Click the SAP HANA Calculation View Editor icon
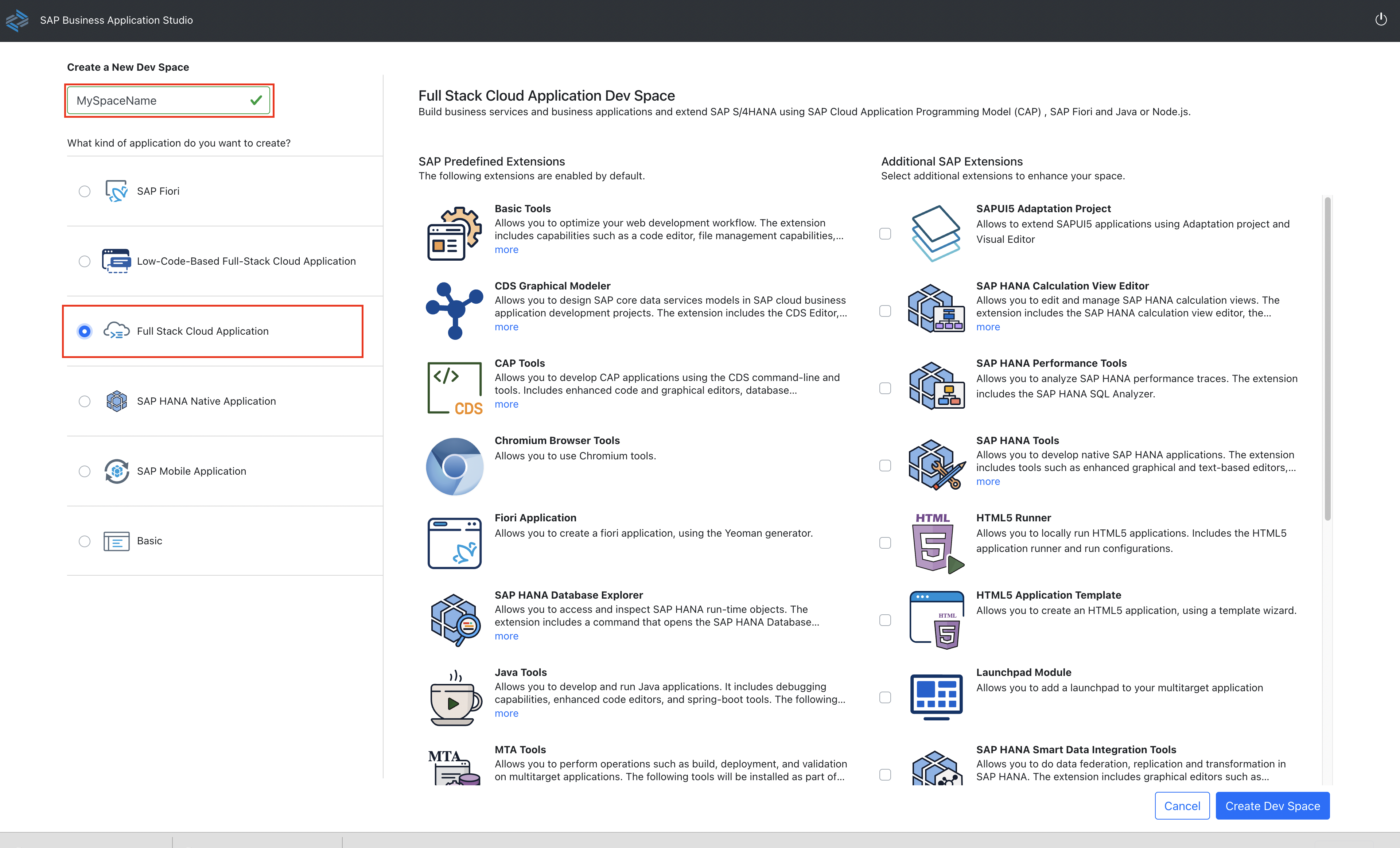This screenshot has width=1400, height=848. [936, 308]
